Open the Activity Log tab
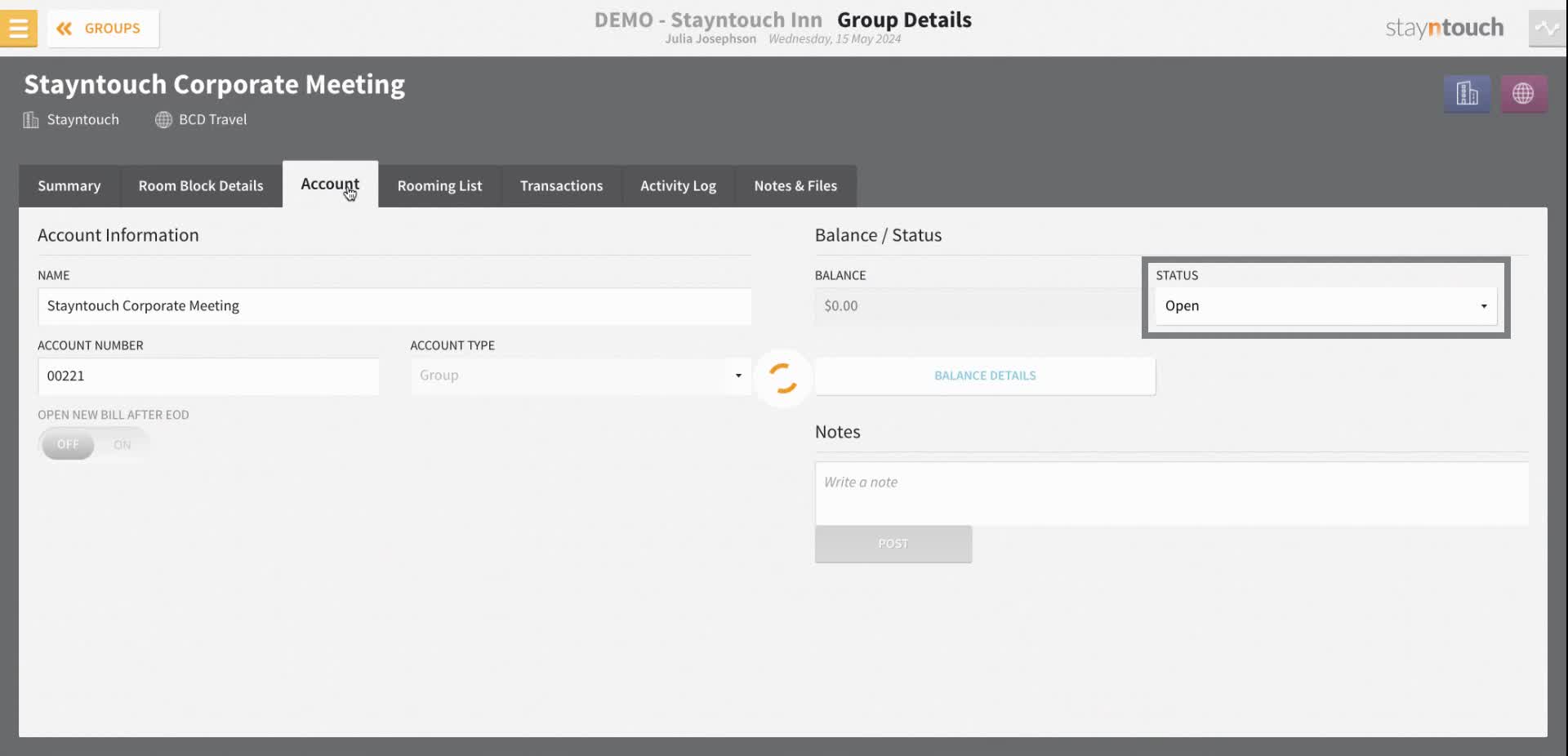 [x=678, y=186]
